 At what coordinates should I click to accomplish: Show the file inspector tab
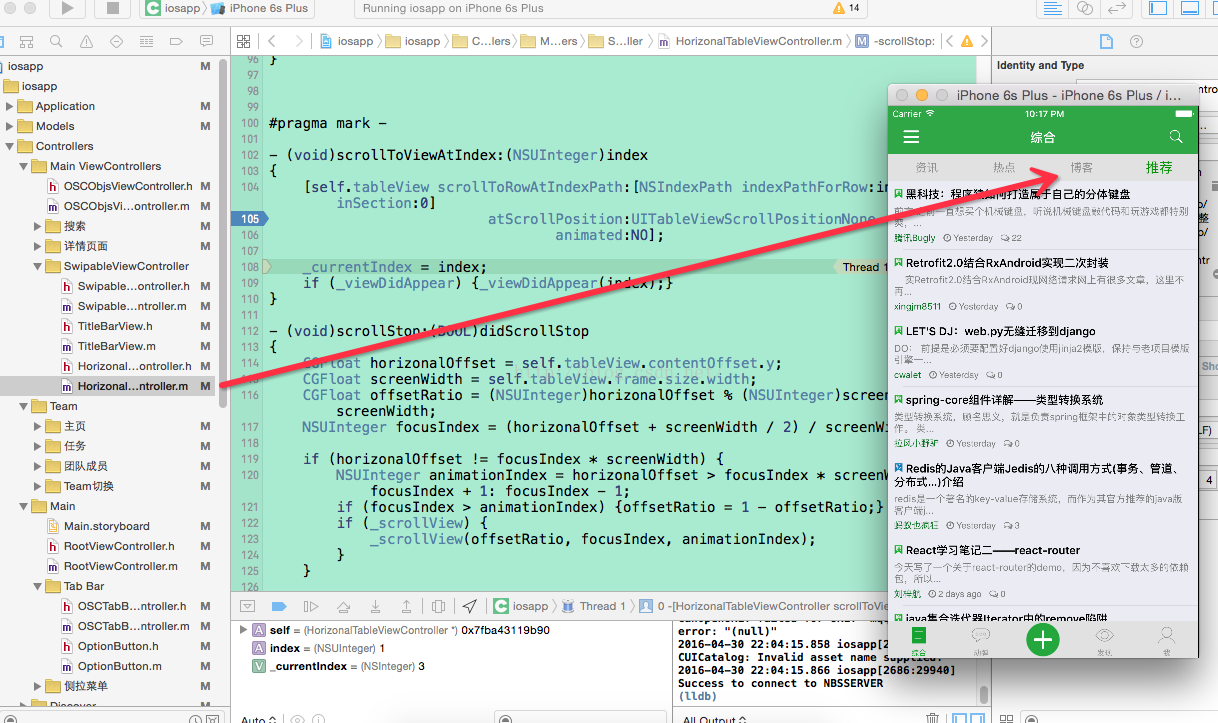click(1106, 41)
